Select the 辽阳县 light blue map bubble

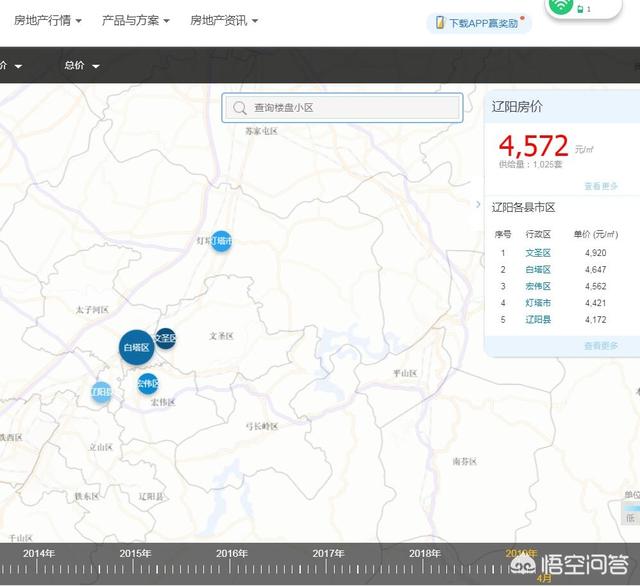click(101, 393)
